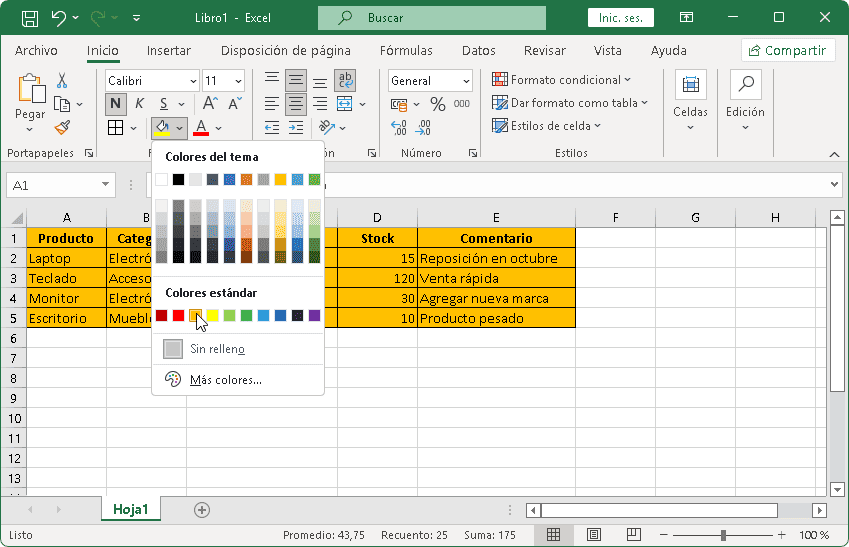The height and width of the screenshot is (547, 849).
Task: Click the increase font size icon
Action: click(x=210, y=103)
